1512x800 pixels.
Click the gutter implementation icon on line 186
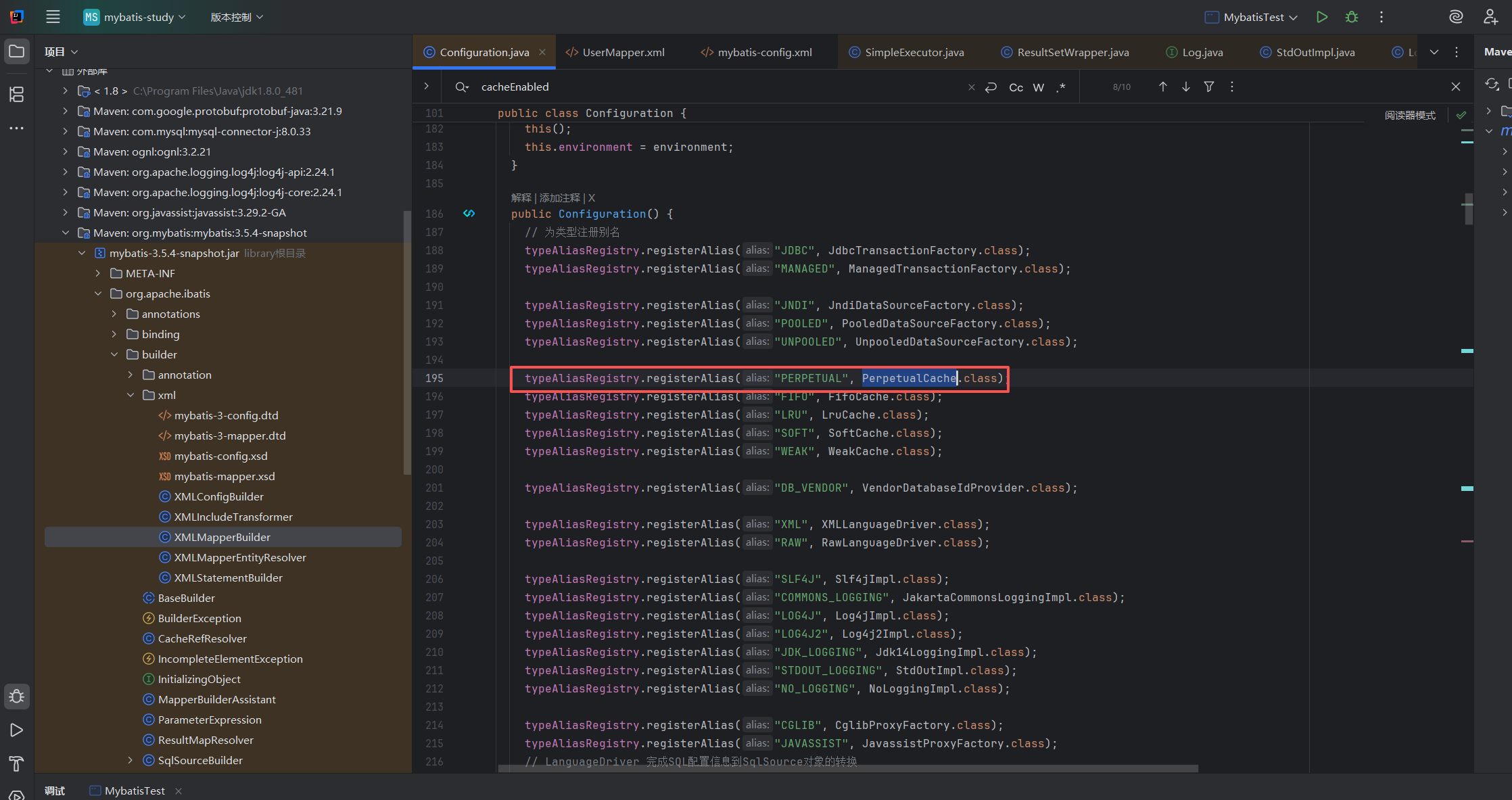pyautogui.click(x=469, y=214)
